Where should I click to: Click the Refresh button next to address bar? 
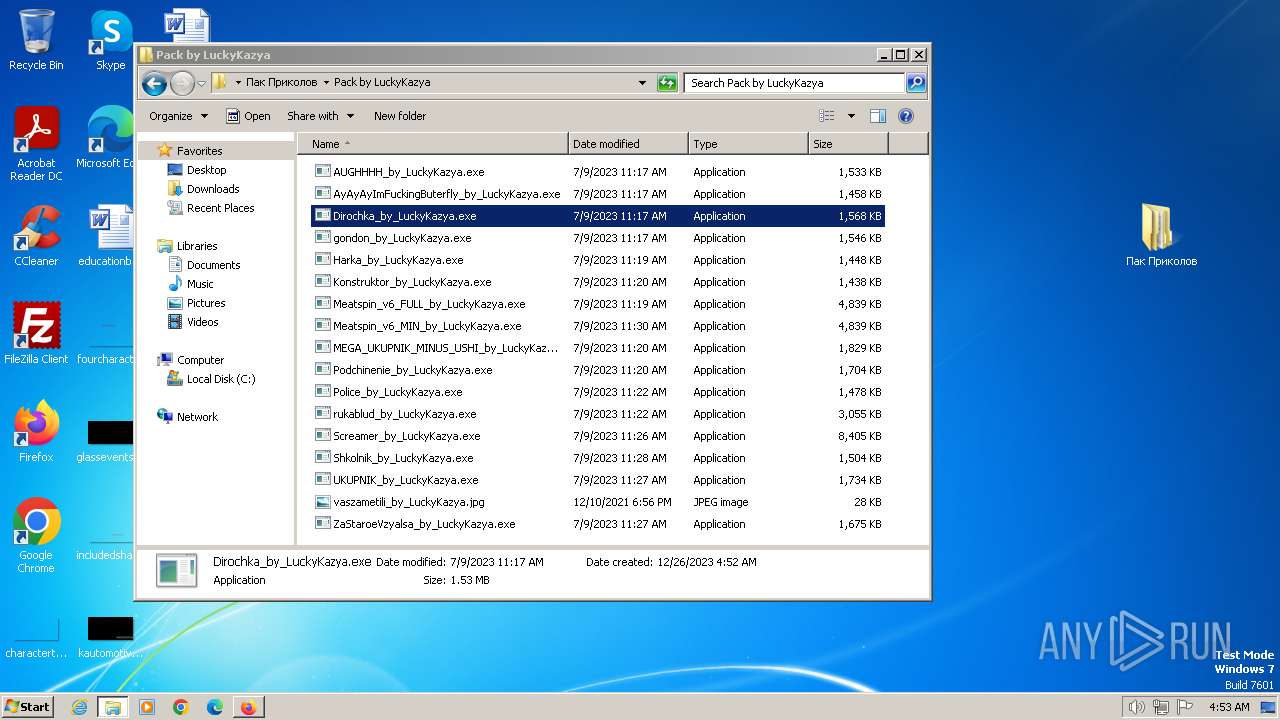pyautogui.click(x=667, y=83)
